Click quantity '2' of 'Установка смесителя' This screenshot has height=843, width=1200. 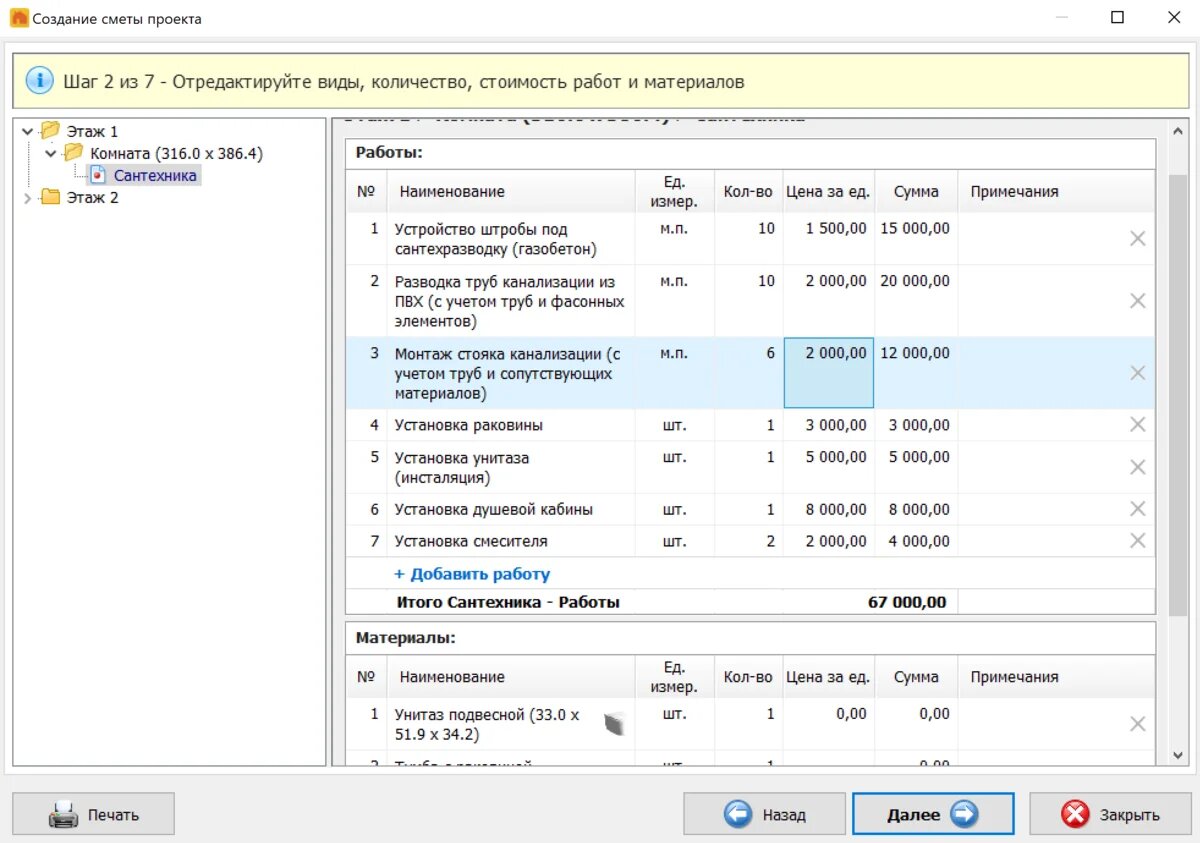(770, 541)
